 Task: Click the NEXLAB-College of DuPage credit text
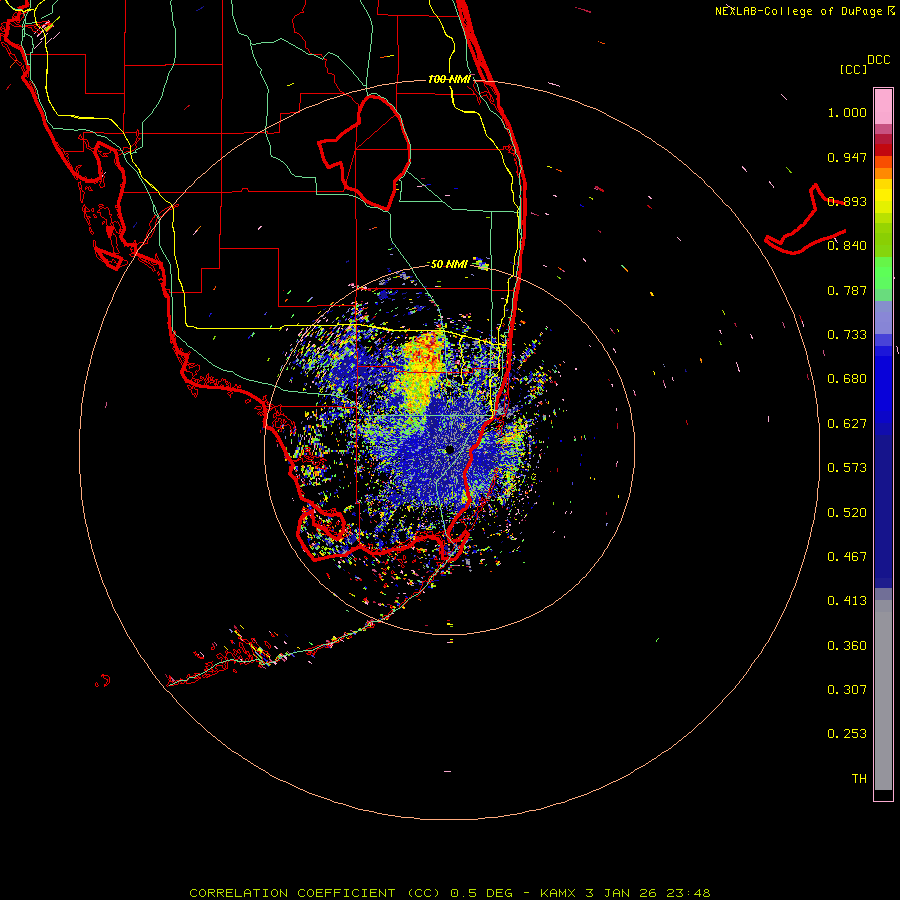800,11
